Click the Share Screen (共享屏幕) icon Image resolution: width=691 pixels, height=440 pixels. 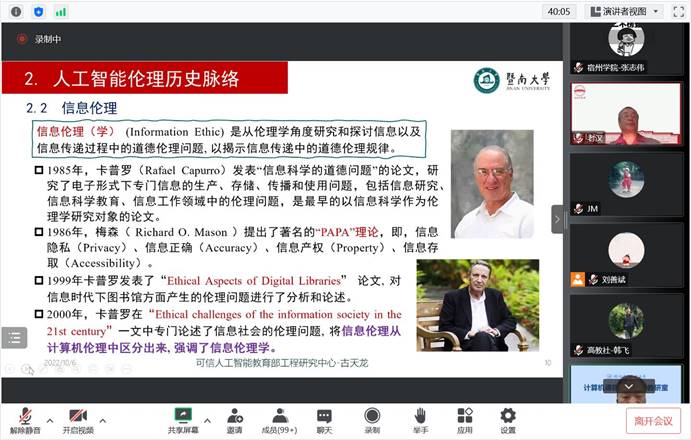(182, 418)
